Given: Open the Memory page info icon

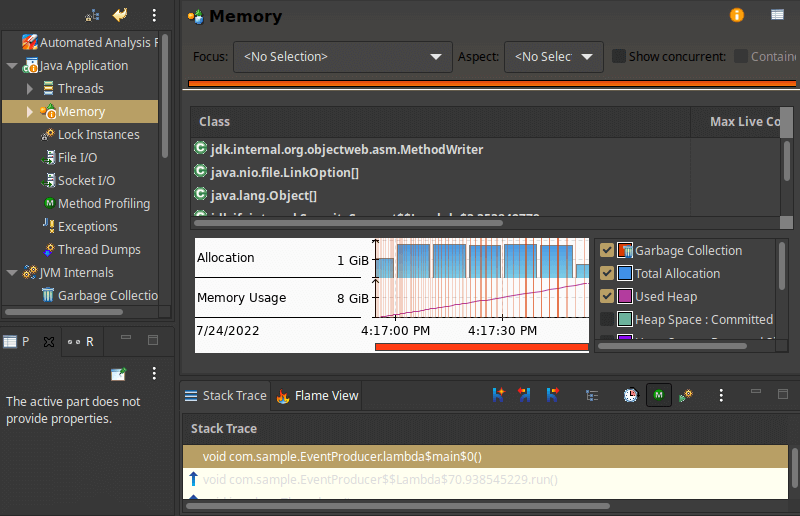Looking at the screenshot, I should 737,15.
